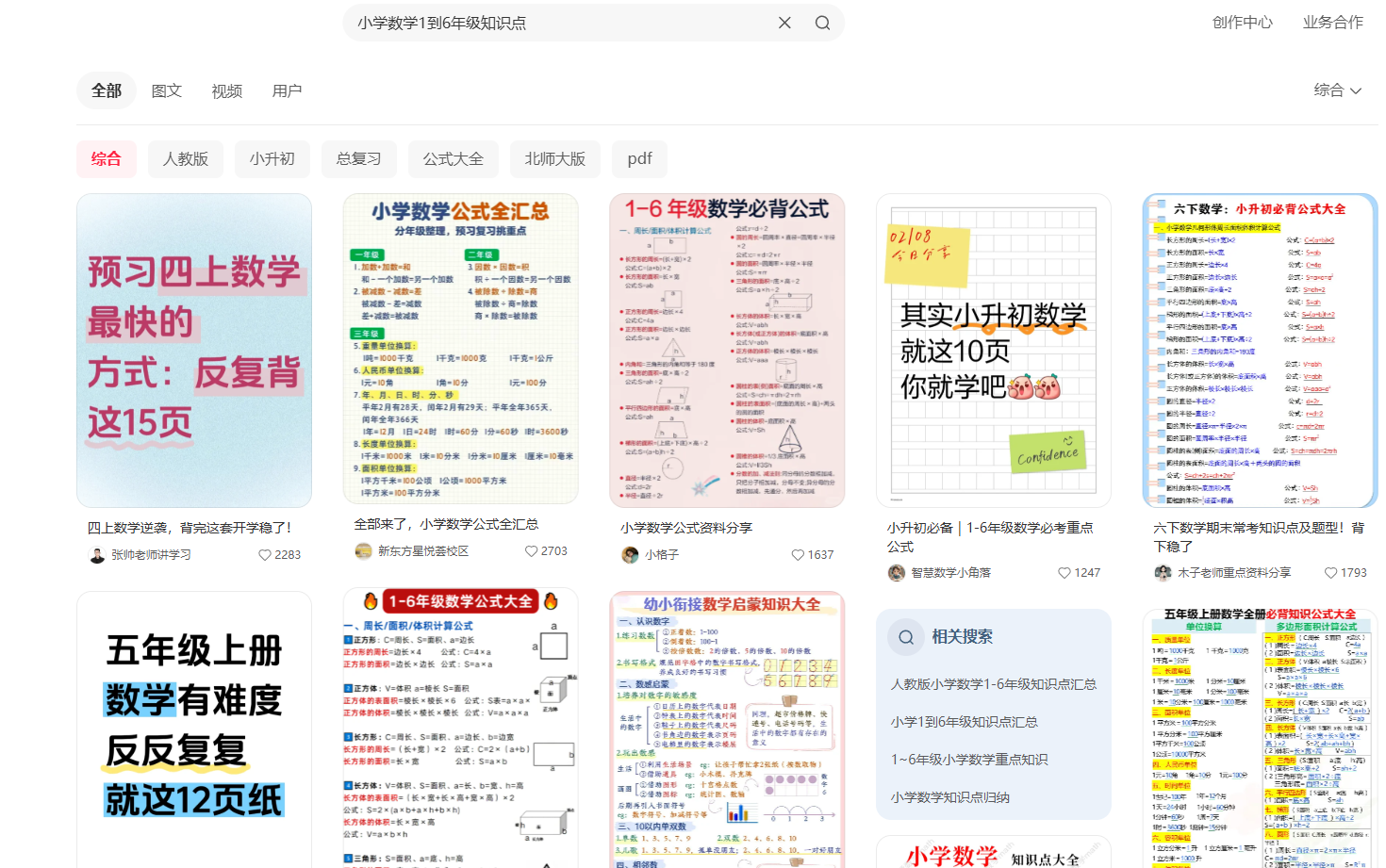Enable the pdf filter
The height and width of the screenshot is (868, 1386).
coord(639,158)
